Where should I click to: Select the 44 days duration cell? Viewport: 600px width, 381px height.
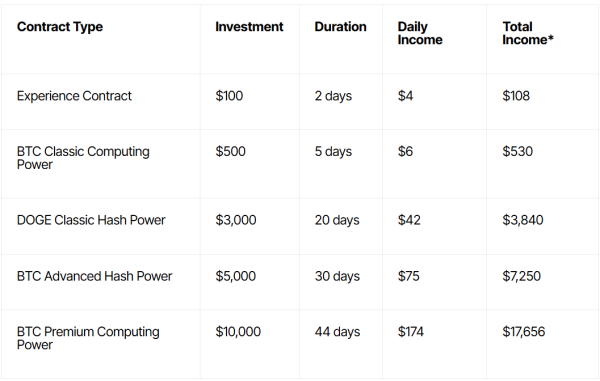pyautogui.click(x=338, y=332)
